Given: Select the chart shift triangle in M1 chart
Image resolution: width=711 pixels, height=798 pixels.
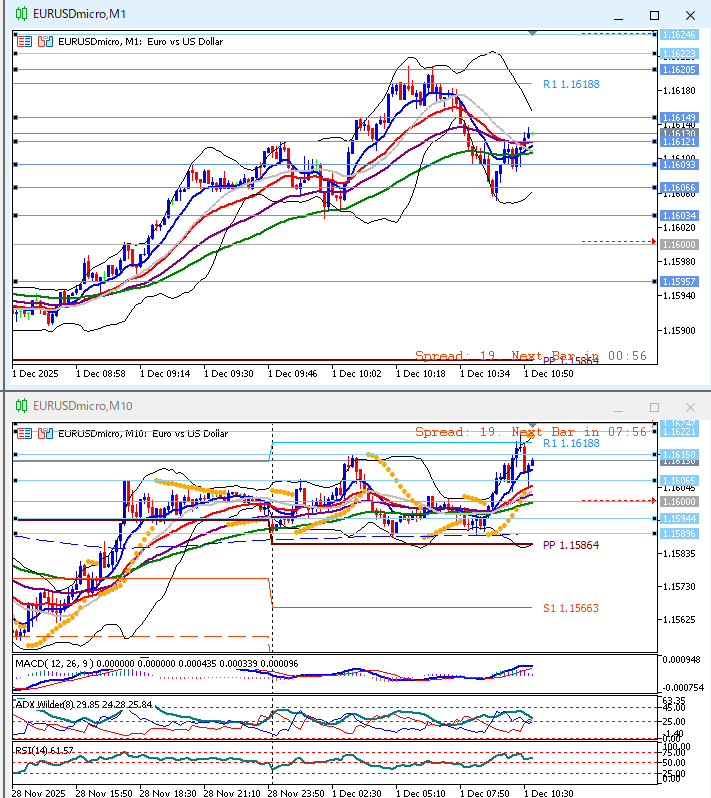Looking at the screenshot, I should 532,34.
